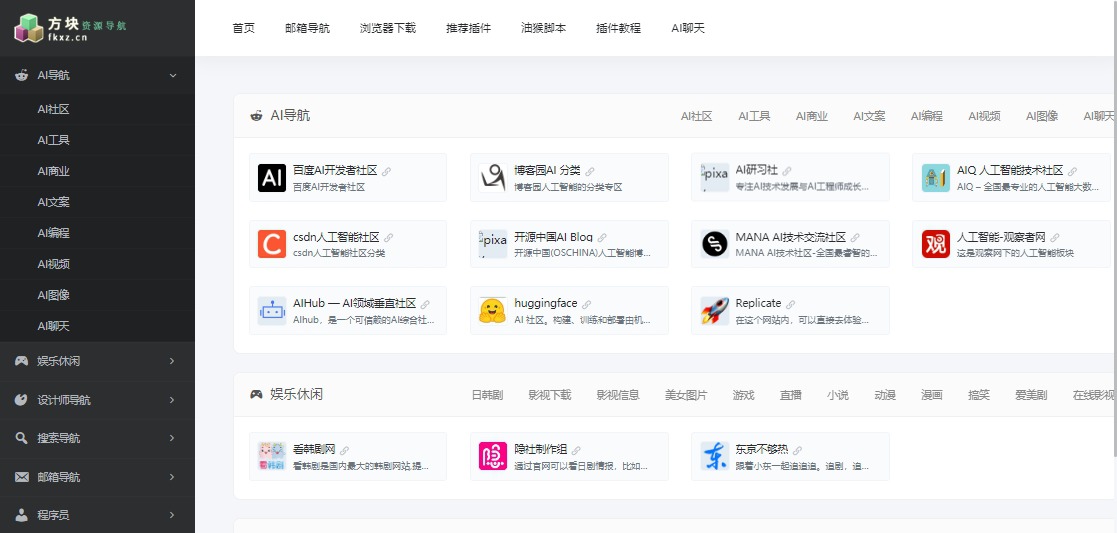Click the AIQ 人工智能技术社区 icon
Viewport: 1117px width, 533px height.
[935, 178]
